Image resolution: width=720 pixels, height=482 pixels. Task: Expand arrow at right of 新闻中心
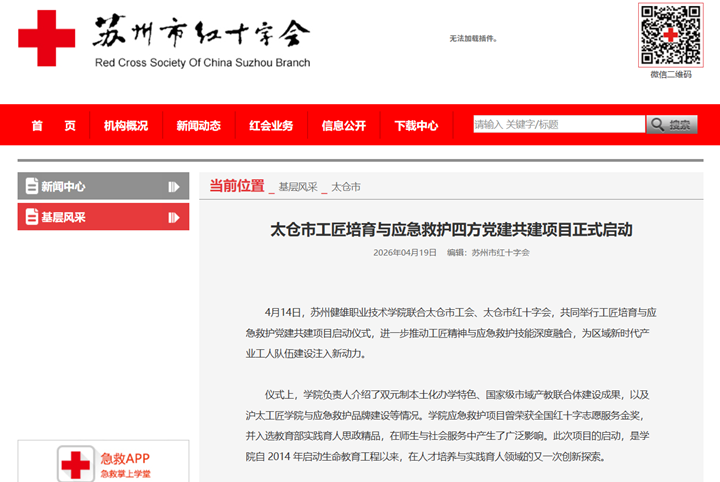173,186
